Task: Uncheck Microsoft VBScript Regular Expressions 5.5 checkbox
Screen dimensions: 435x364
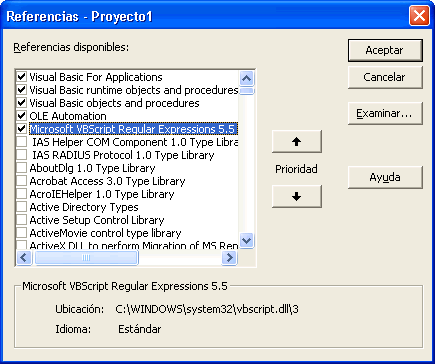Action: click(x=22, y=129)
